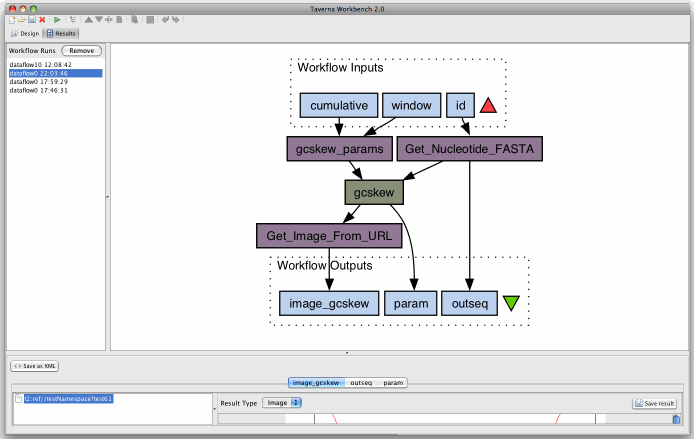Click the gcskew processor node
Screen dimensions: 694x439
(x=373, y=192)
